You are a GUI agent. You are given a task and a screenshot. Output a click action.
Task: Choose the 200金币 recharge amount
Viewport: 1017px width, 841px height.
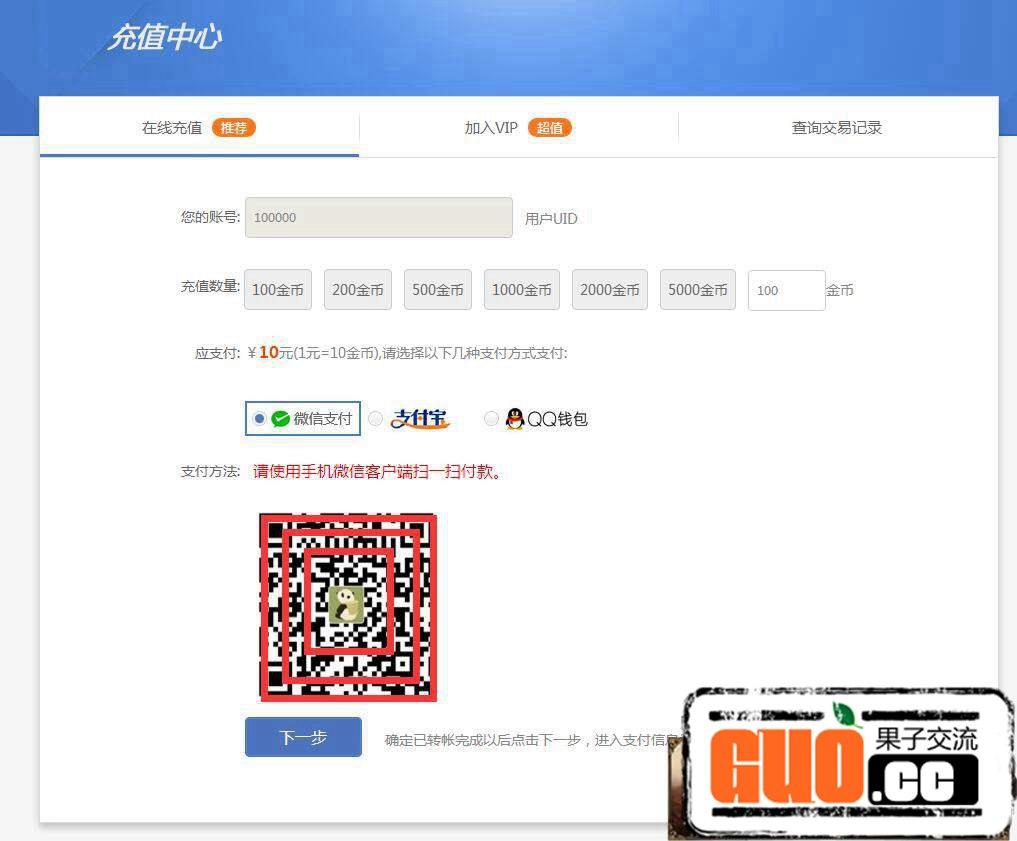click(358, 290)
